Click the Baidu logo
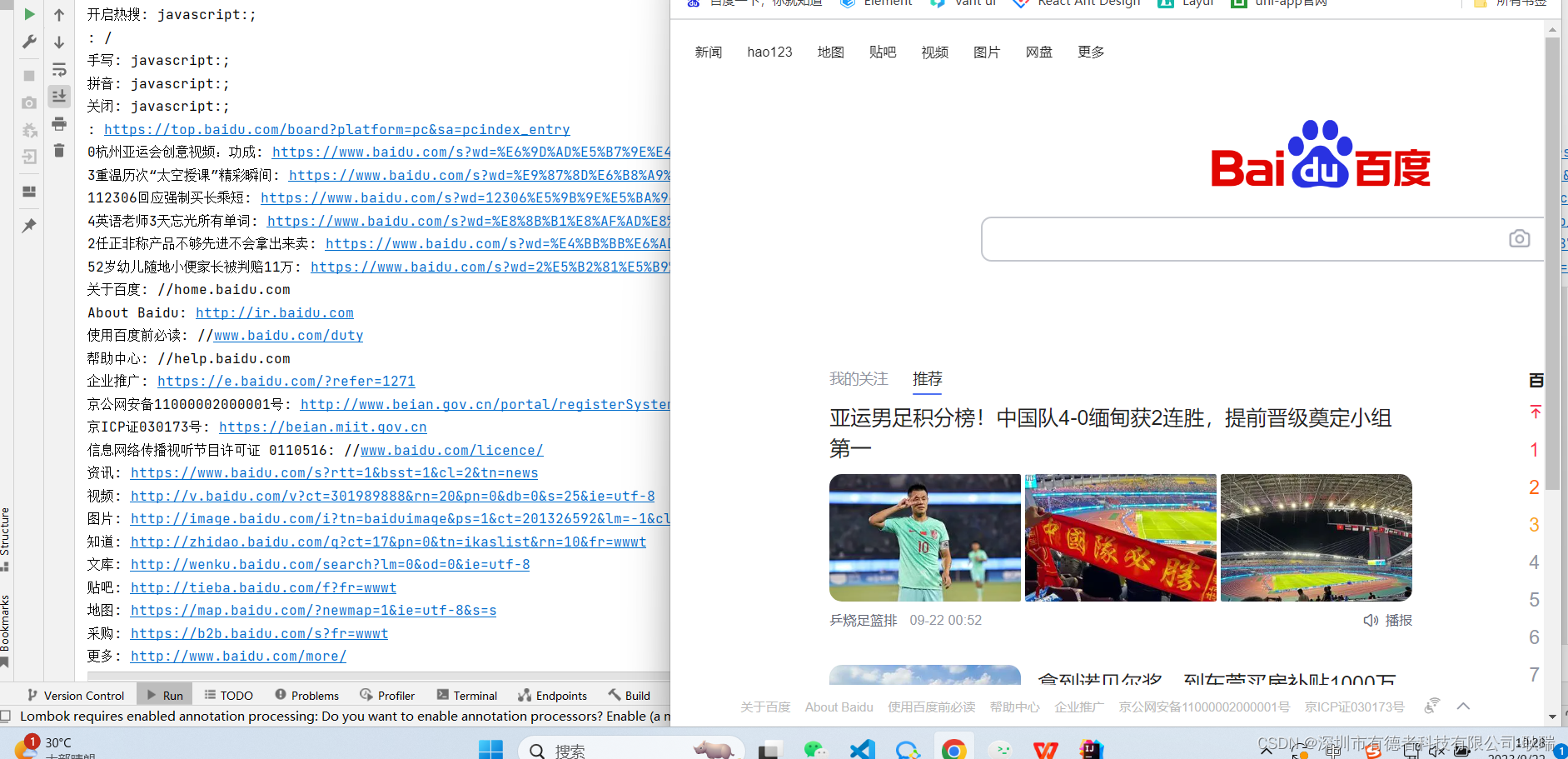This screenshot has height=759, width=1568. tap(1321, 155)
